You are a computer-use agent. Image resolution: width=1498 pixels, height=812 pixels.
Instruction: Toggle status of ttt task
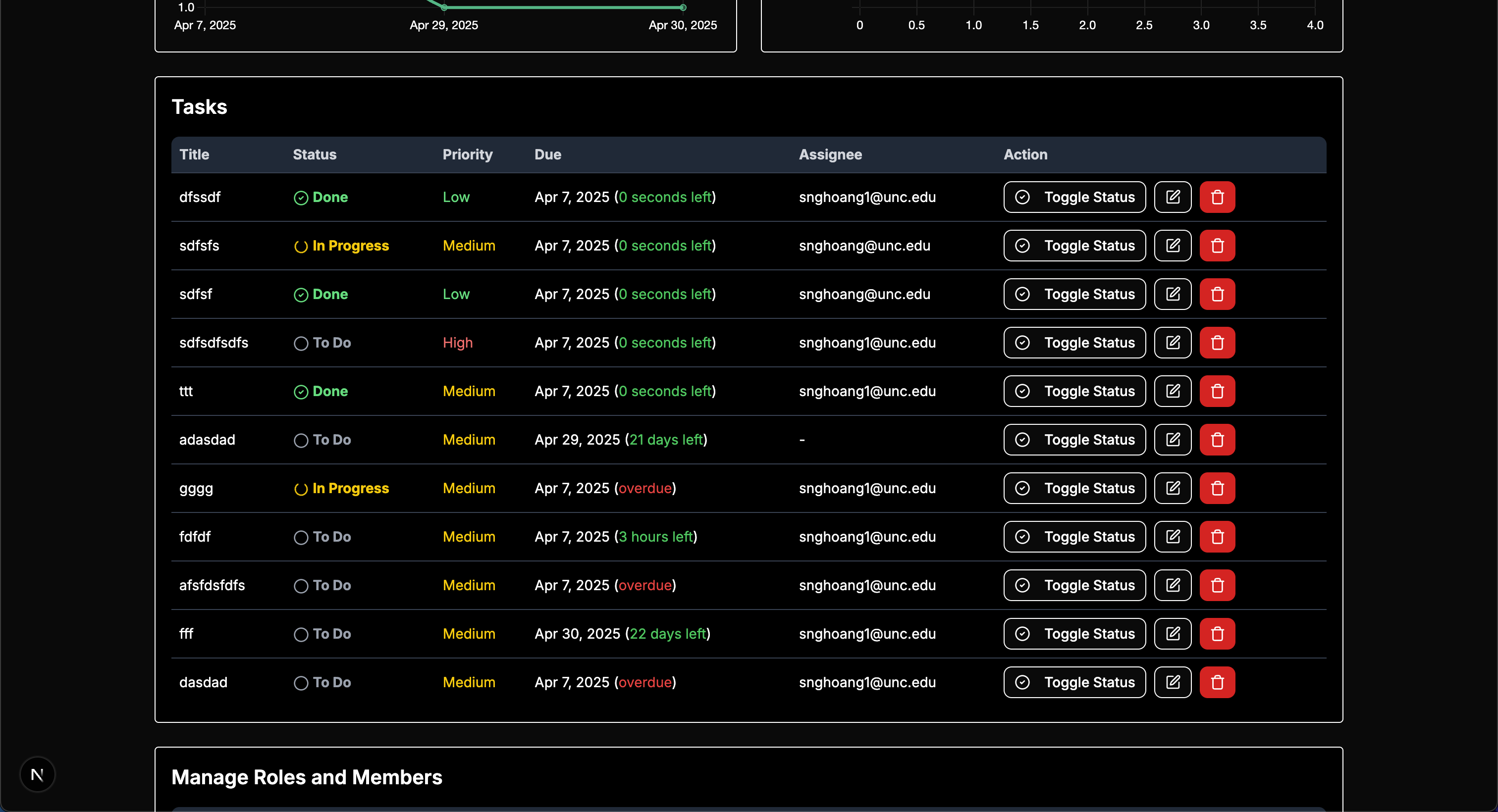point(1074,391)
